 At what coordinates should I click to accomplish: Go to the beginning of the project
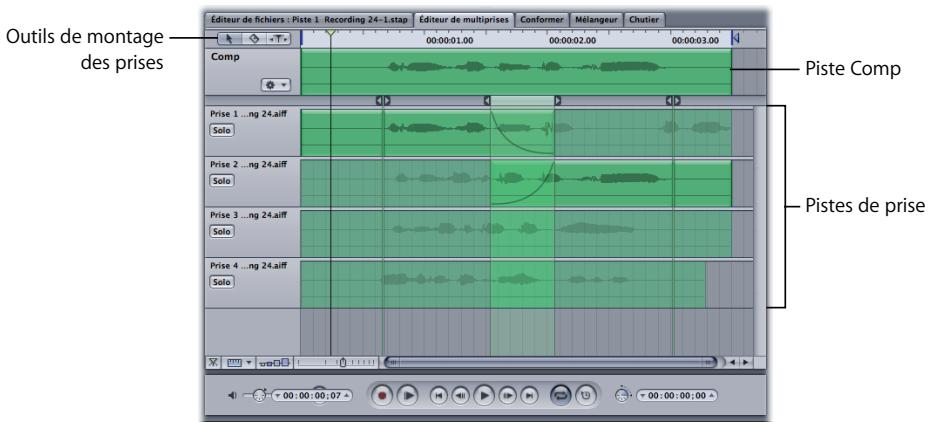point(438,395)
